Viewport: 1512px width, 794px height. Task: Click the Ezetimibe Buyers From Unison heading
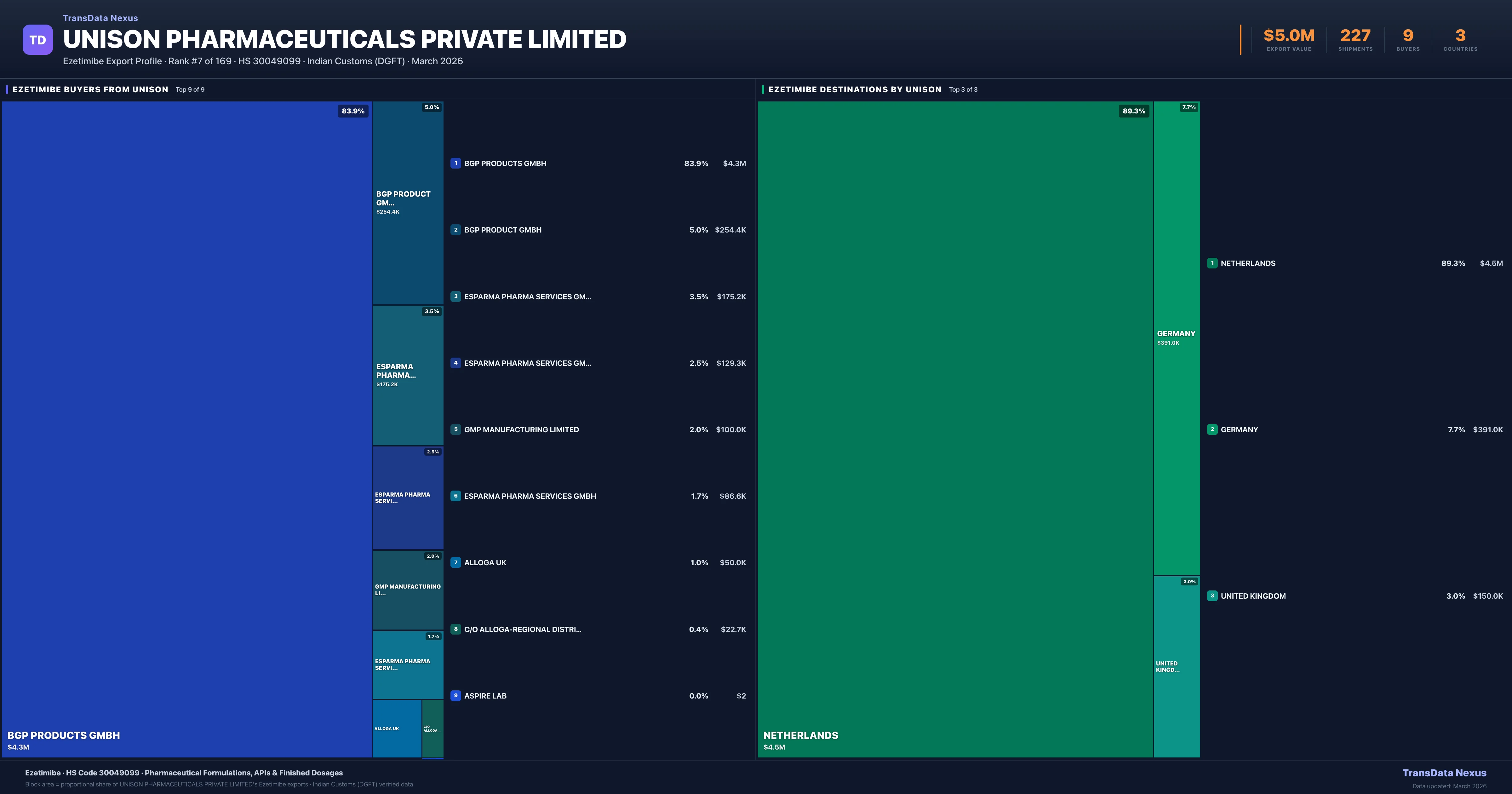click(x=90, y=89)
